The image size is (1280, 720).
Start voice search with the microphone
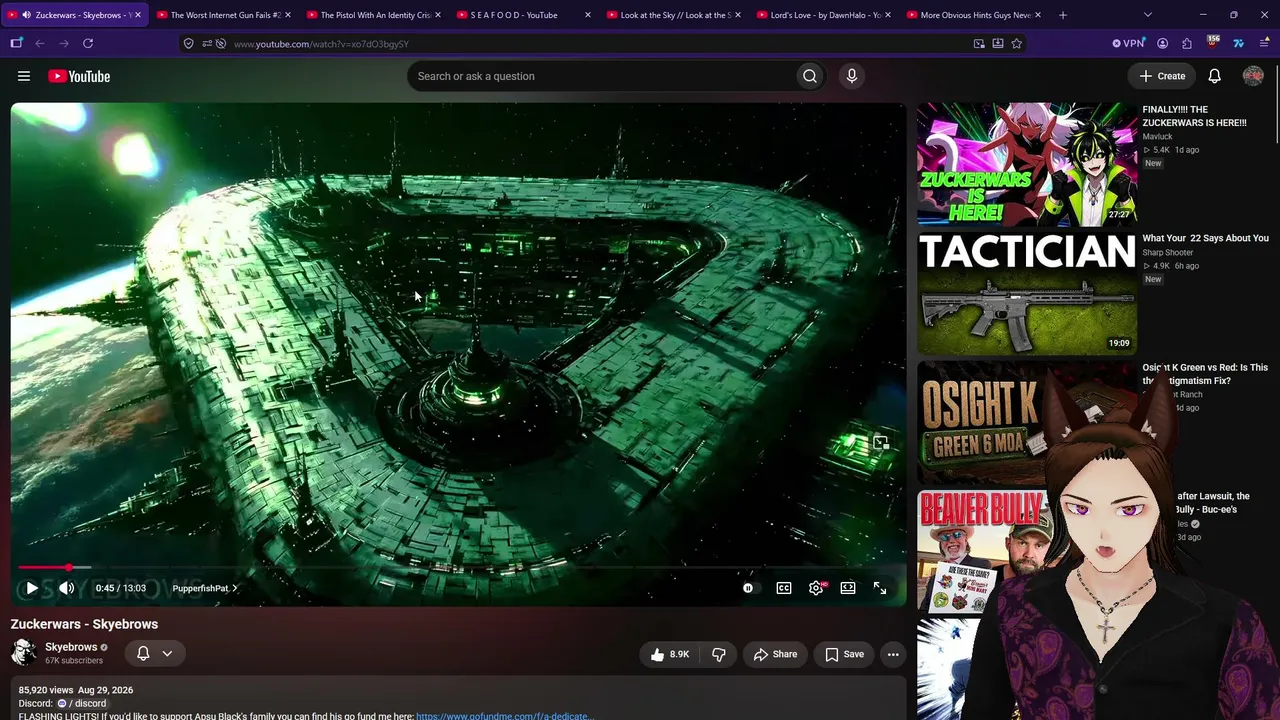coord(852,76)
